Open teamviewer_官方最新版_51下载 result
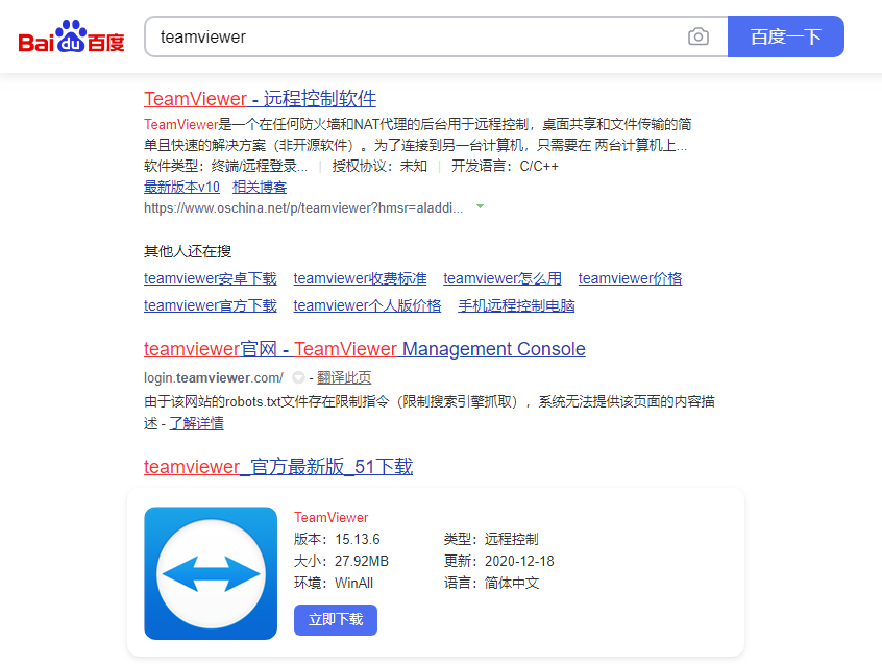 point(278,467)
